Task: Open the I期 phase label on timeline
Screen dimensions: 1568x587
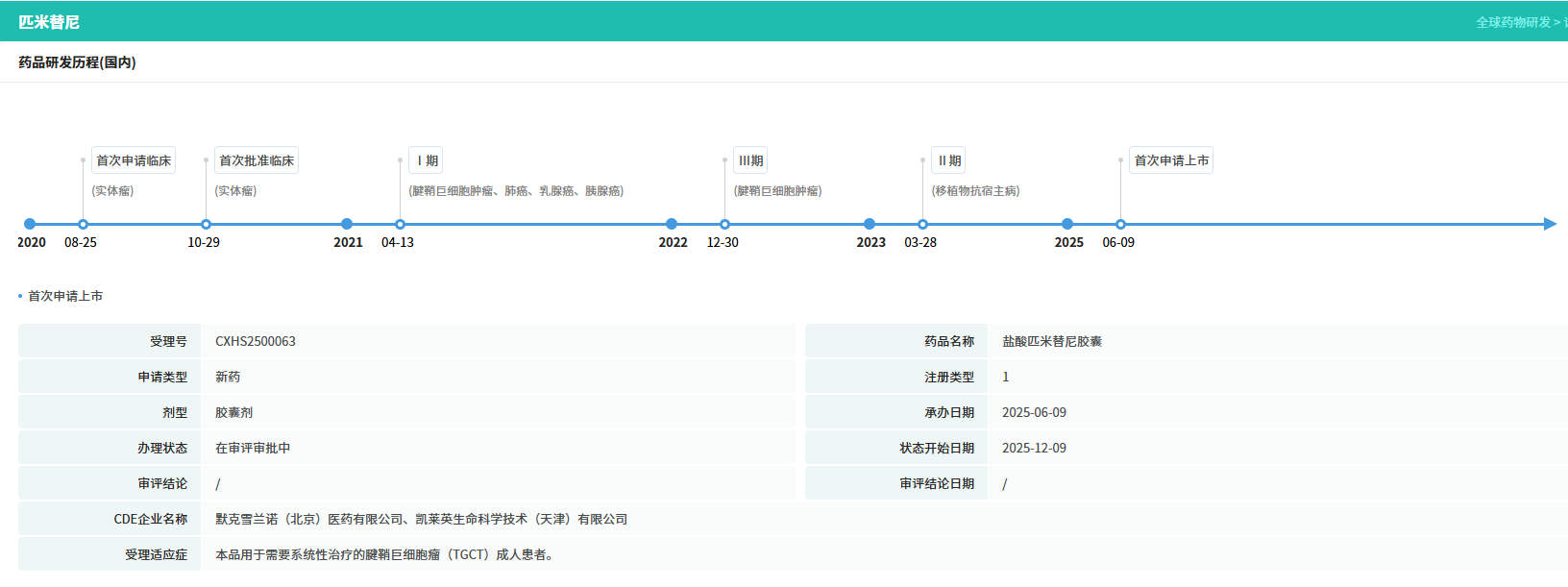Action: [x=427, y=160]
